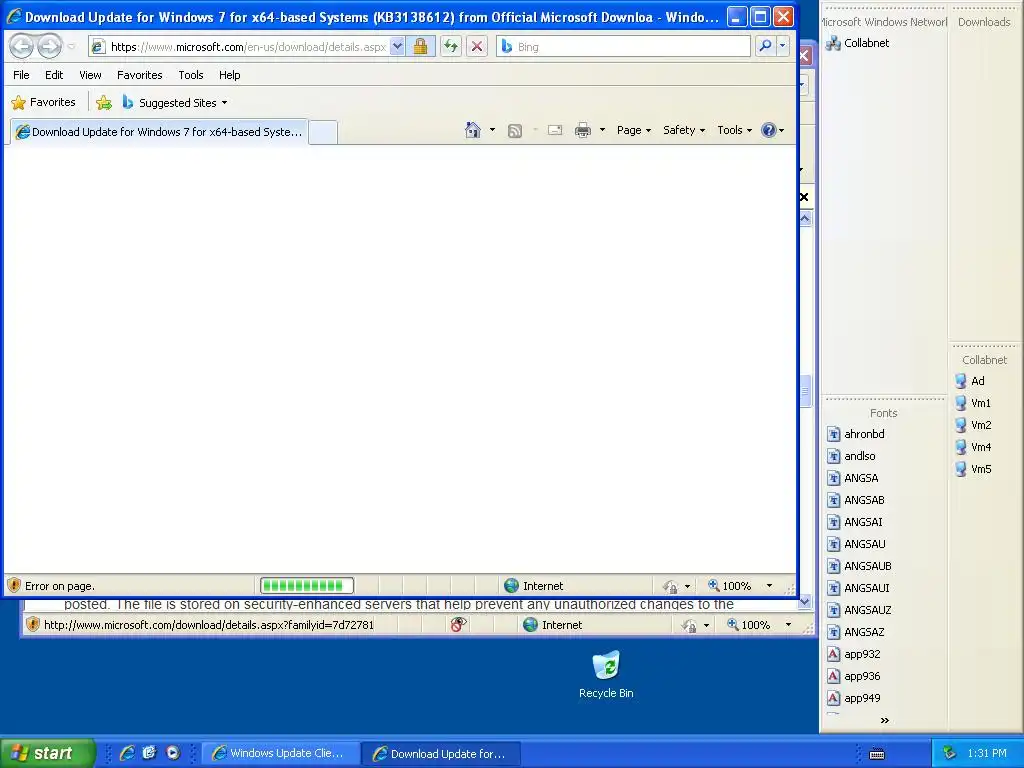Open the Recycle Bin desktop icon
This screenshot has width=1024, height=768.
[606, 675]
